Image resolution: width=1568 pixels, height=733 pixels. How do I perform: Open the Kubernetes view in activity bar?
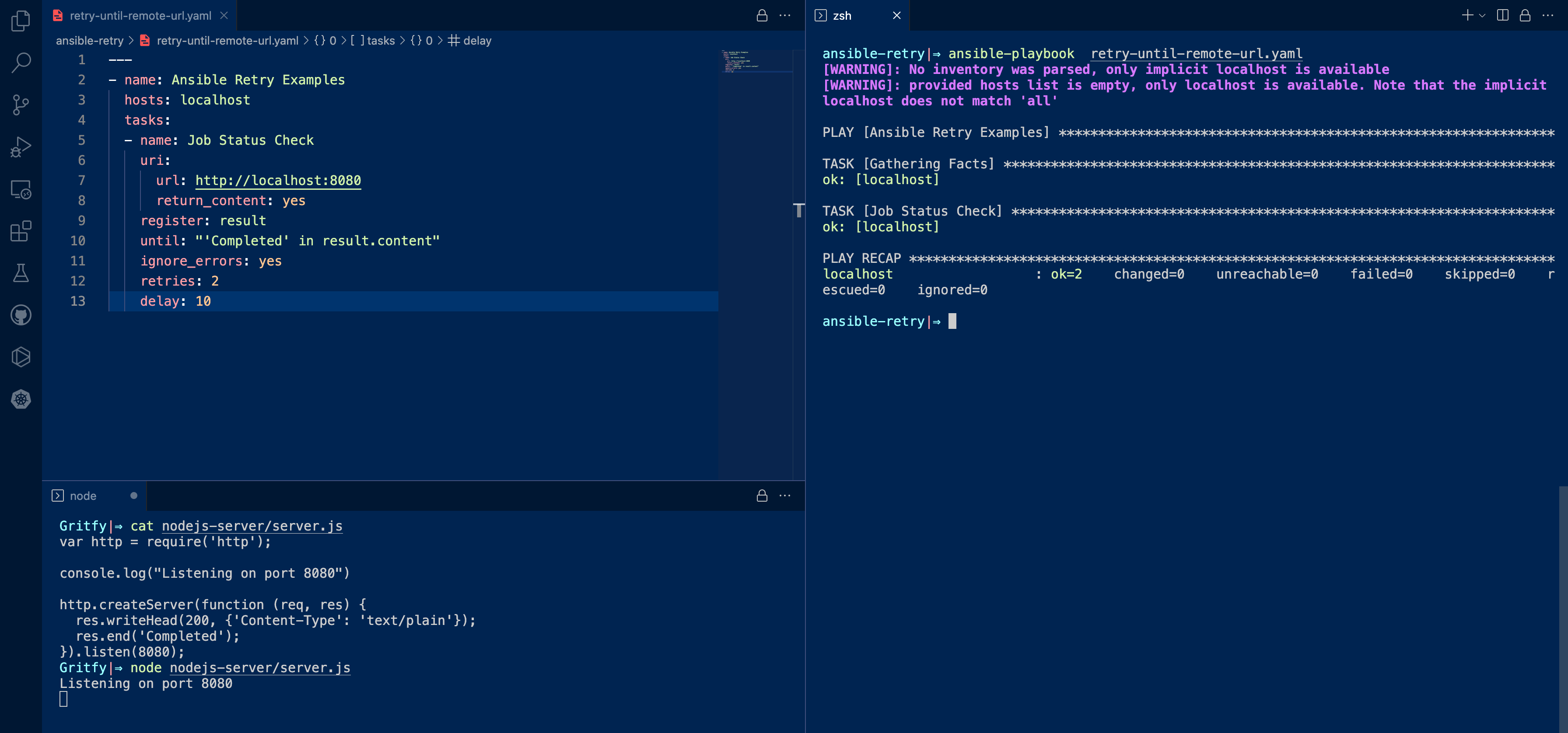(x=21, y=399)
